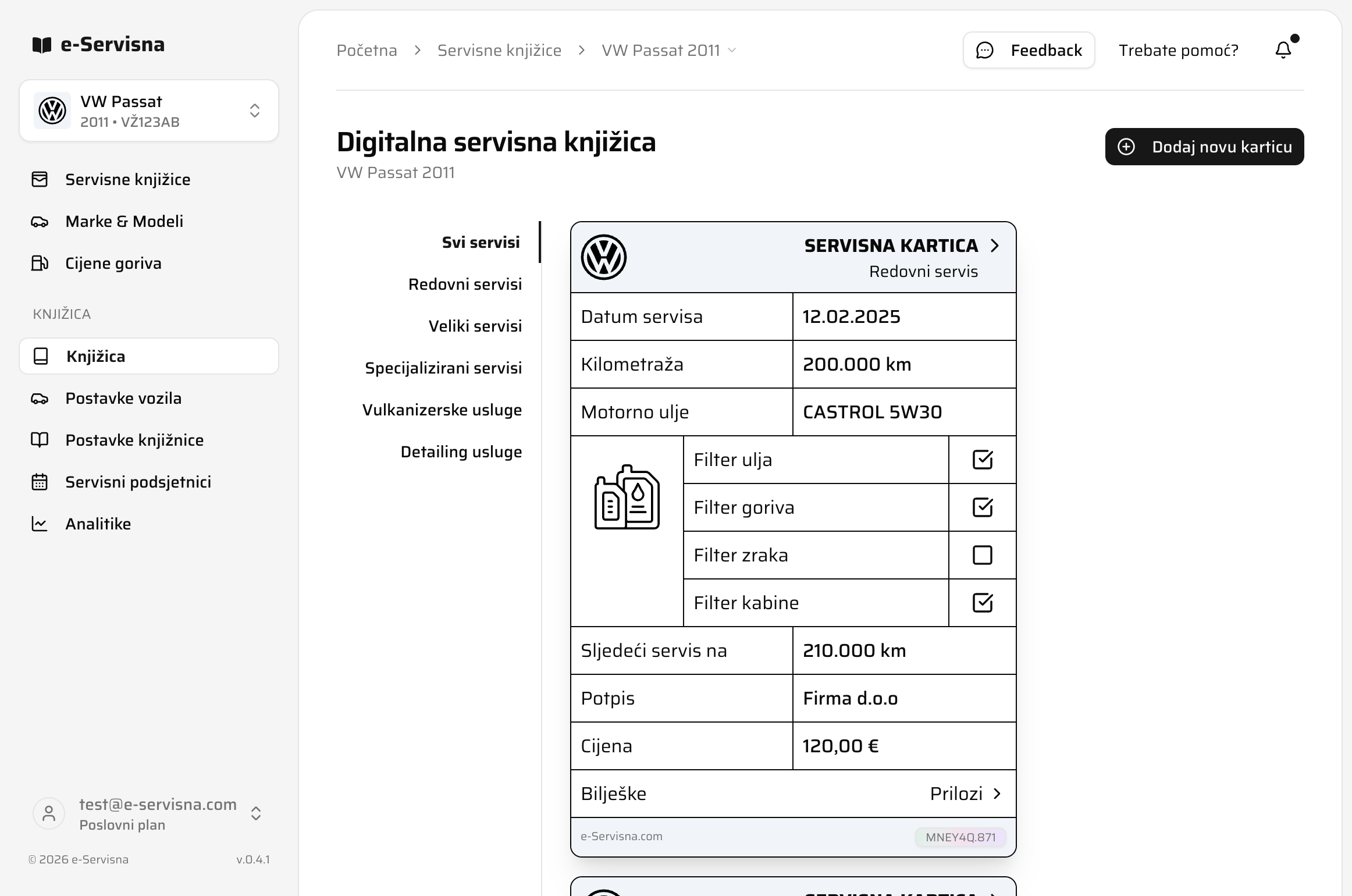Open the notifications bell
1352x896 pixels.
coord(1282,49)
